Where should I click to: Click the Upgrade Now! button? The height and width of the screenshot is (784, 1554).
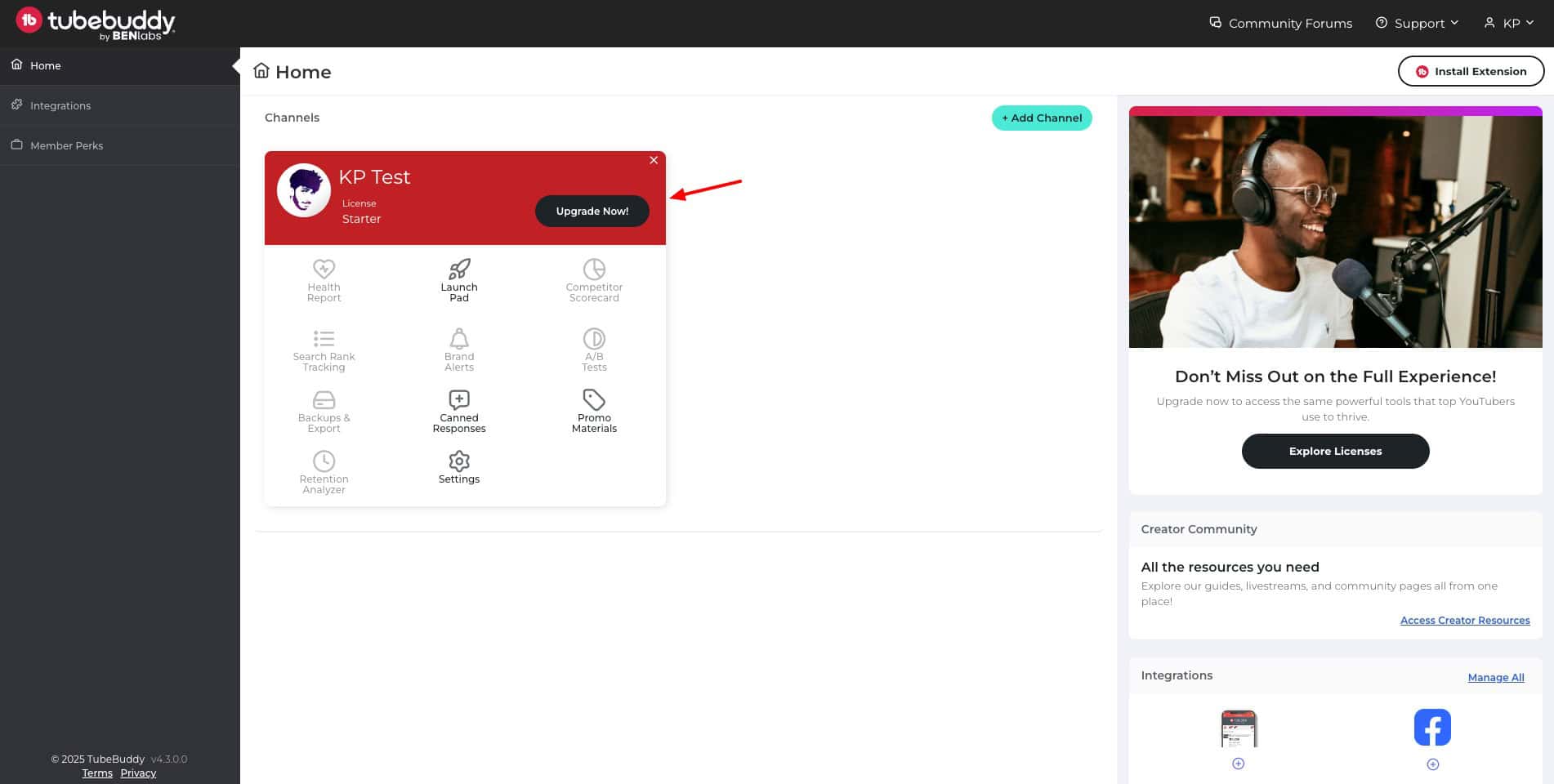pos(592,211)
